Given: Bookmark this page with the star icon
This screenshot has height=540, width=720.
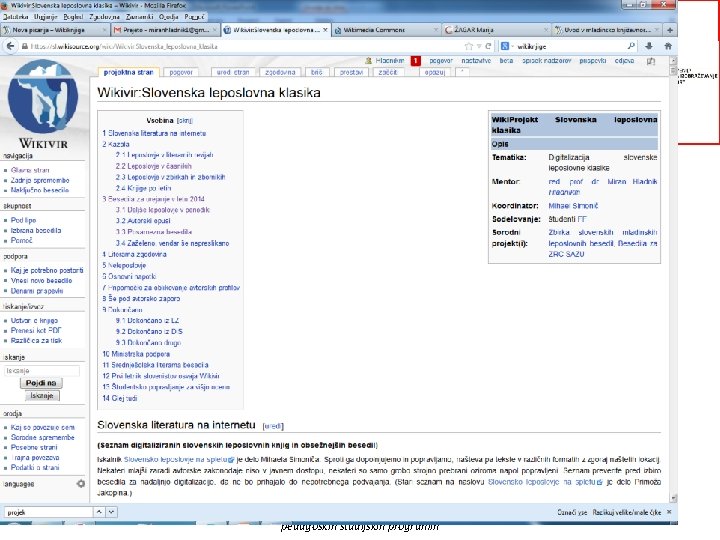Looking at the screenshot, I should (468, 46).
